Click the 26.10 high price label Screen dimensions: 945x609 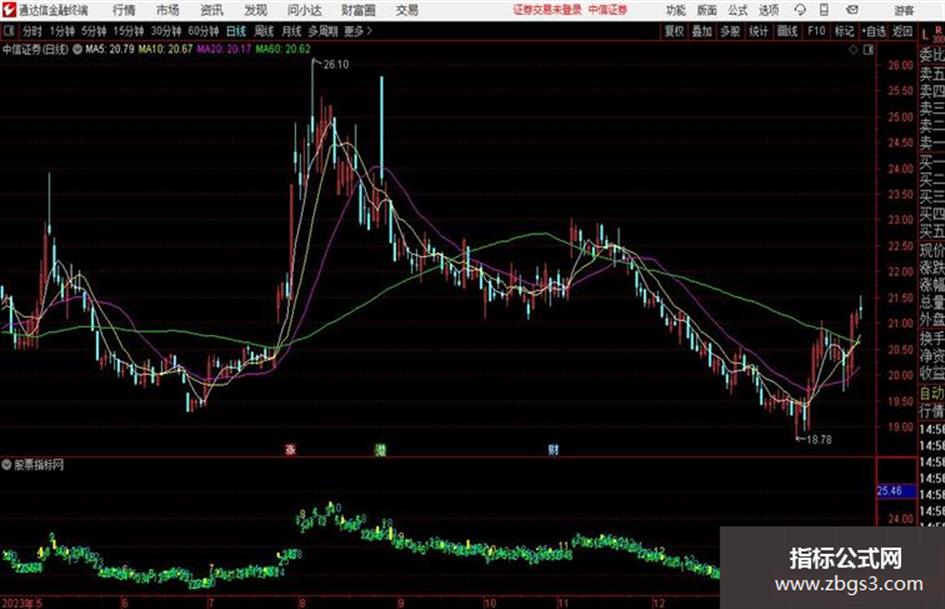(x=336, y=65)
